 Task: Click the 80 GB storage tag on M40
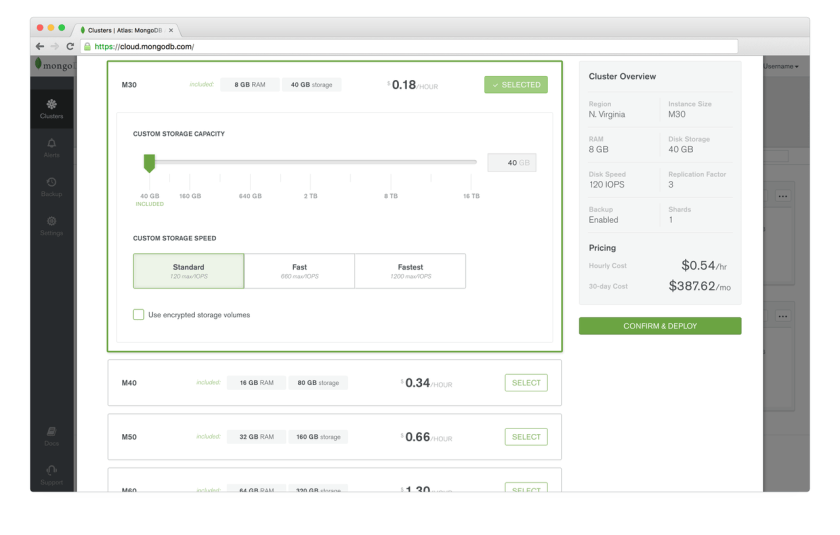[318, 383]
